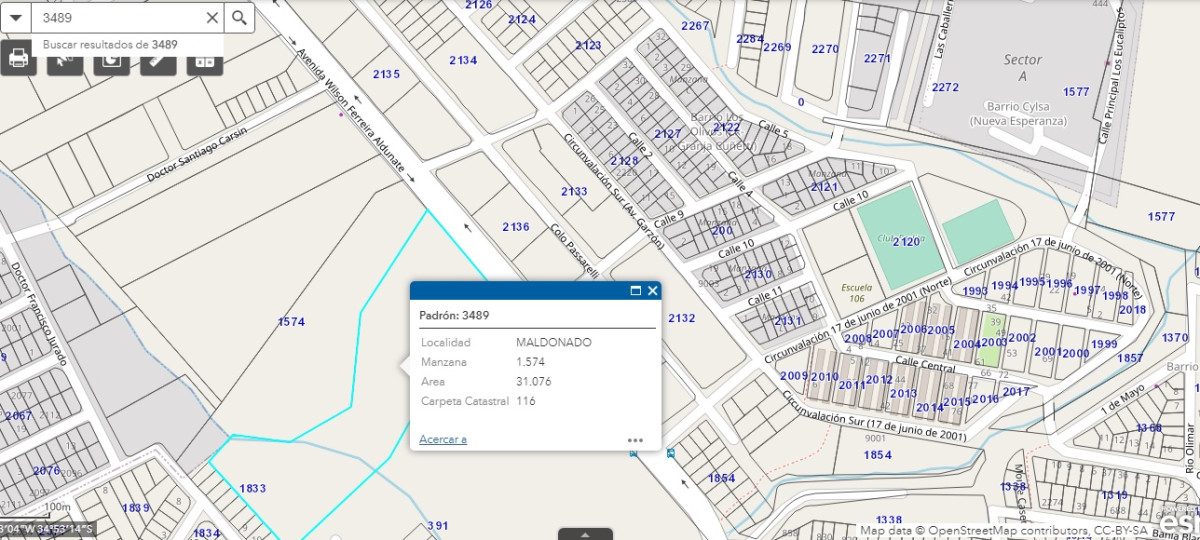Image resolution: width=1200 pixels, height=540 pixels.
Task: Open the search source dropdown arrow
Action: click(x=15, y=17)
